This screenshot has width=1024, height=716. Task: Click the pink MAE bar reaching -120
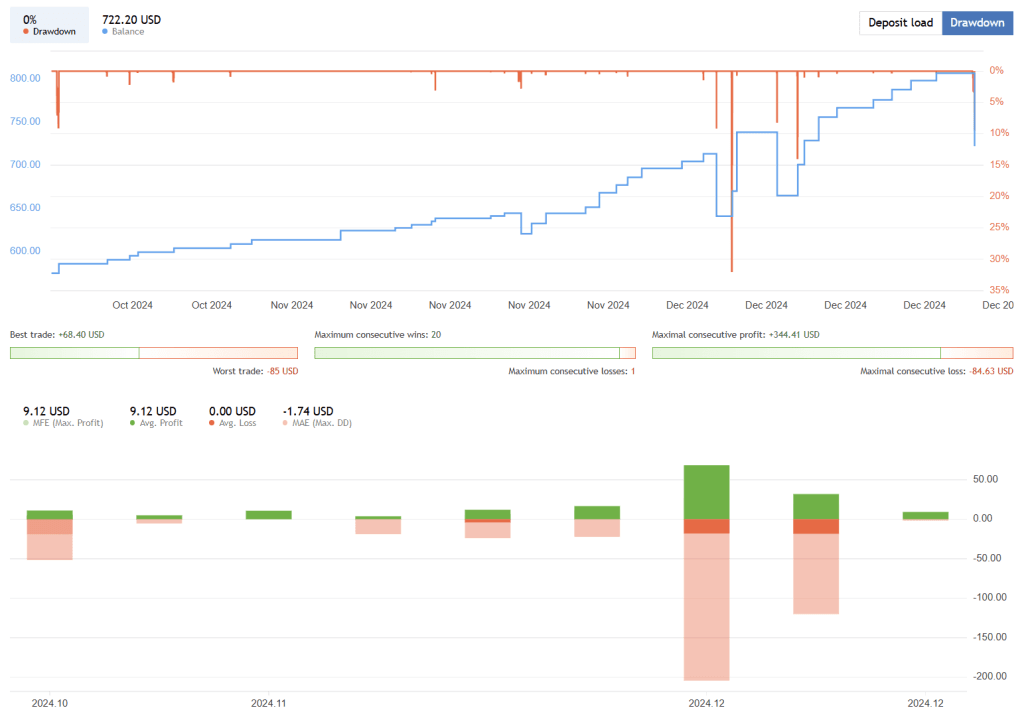click(816, 574)
